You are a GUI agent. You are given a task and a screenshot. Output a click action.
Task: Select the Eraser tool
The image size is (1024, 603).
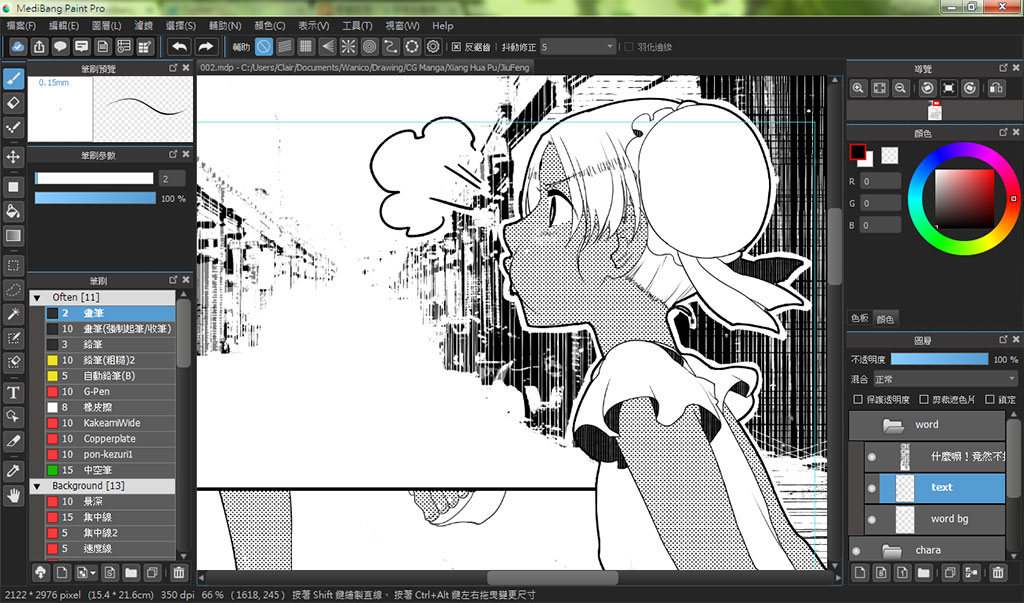tap(14, 103)
